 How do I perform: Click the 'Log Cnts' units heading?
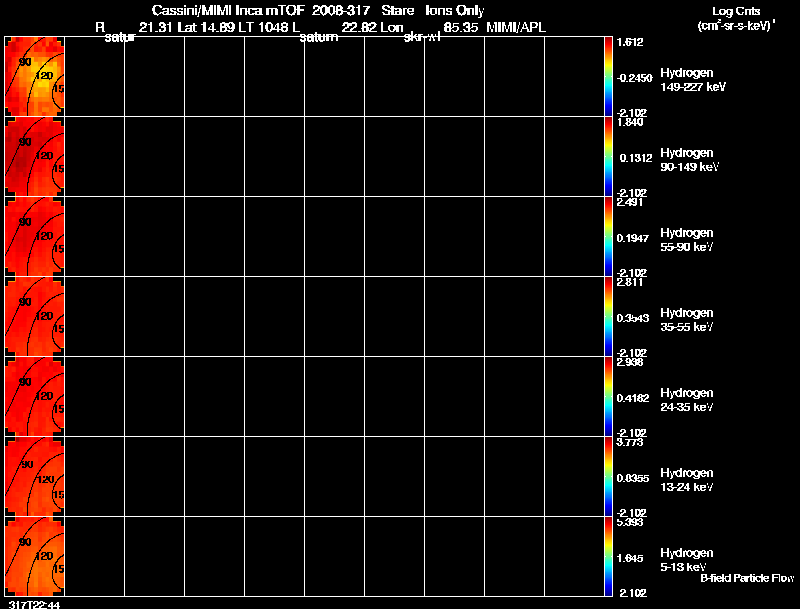pos(736,12)
